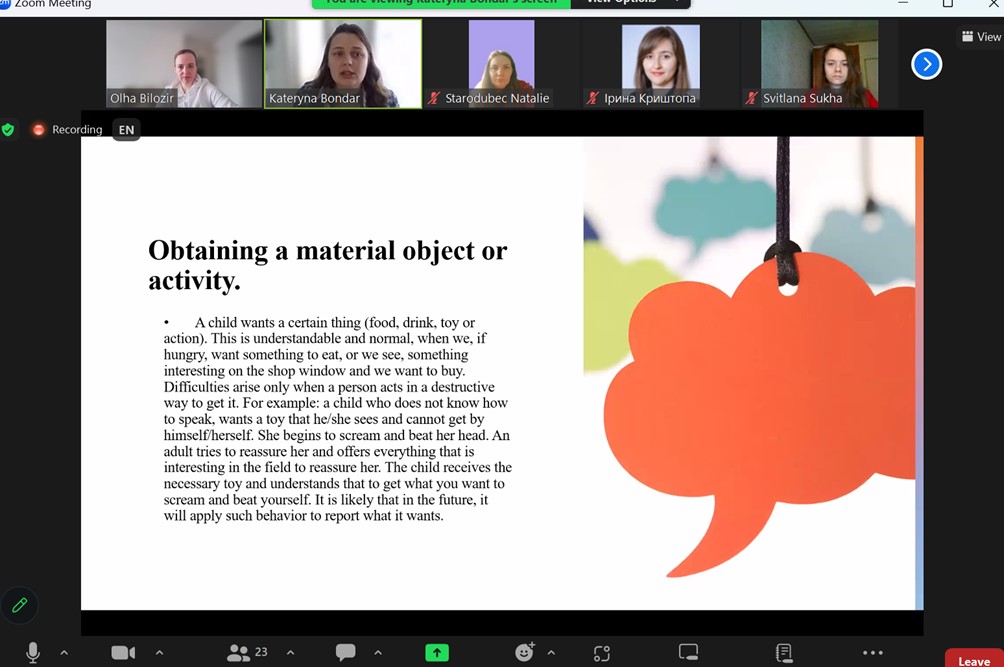The image size is (1004, 667).
Task: Expand video options arrow beside camera
Action: pos(159,653)
